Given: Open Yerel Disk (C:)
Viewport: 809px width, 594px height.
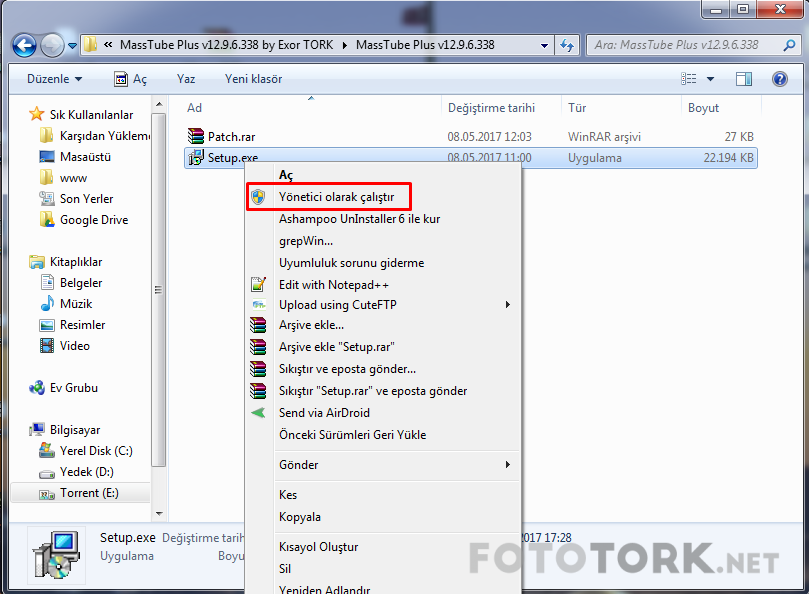Looking at the screenshot, I should click(96, 451).
